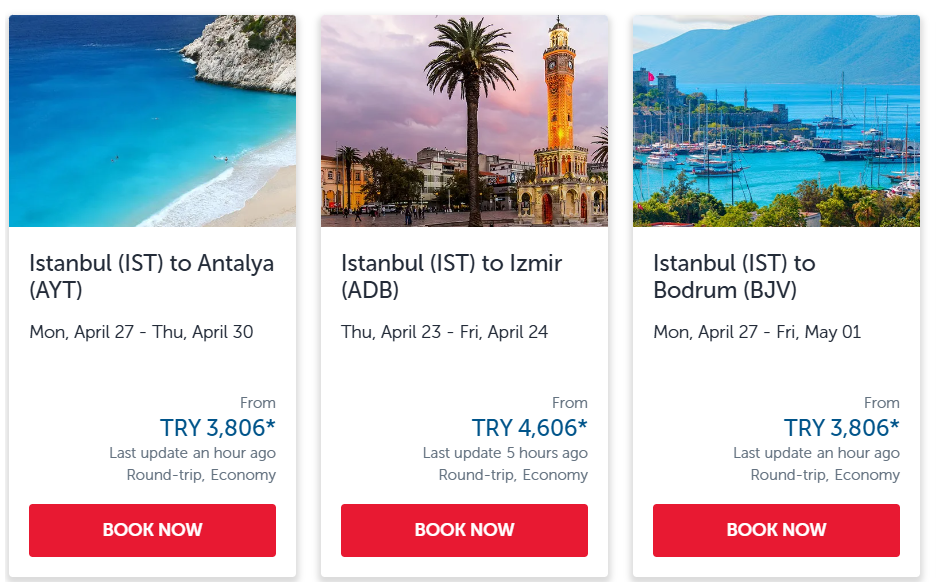Select the Bodrum fare price TRY 3,806
The image size is (936, 582).
pos(841,428)
